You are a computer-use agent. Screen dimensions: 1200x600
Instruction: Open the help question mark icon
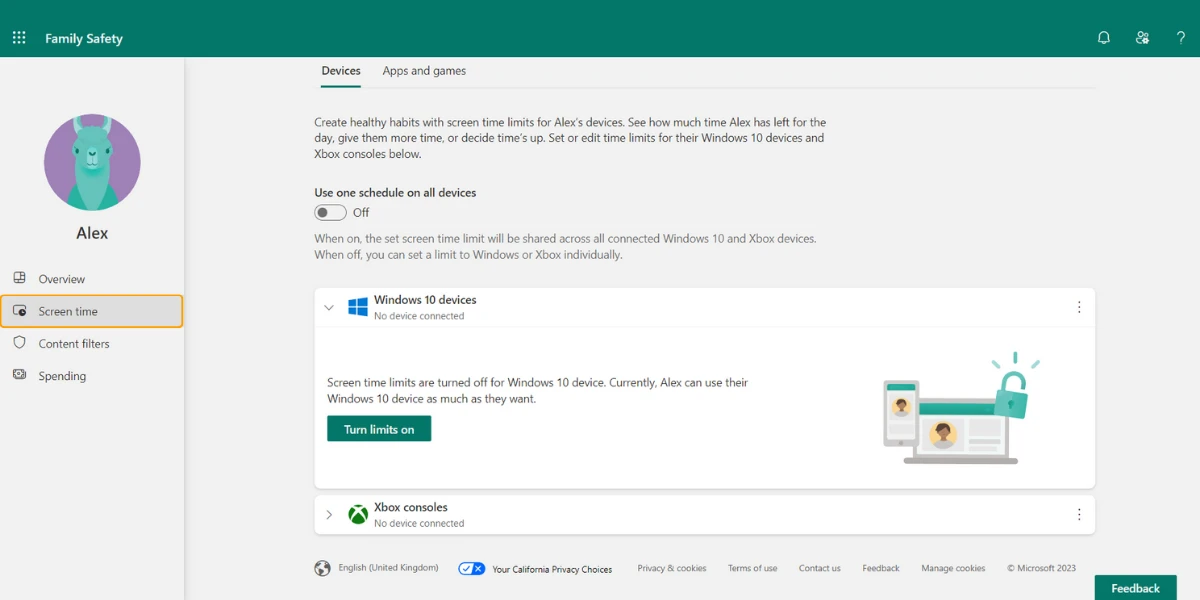(1180, 38)
